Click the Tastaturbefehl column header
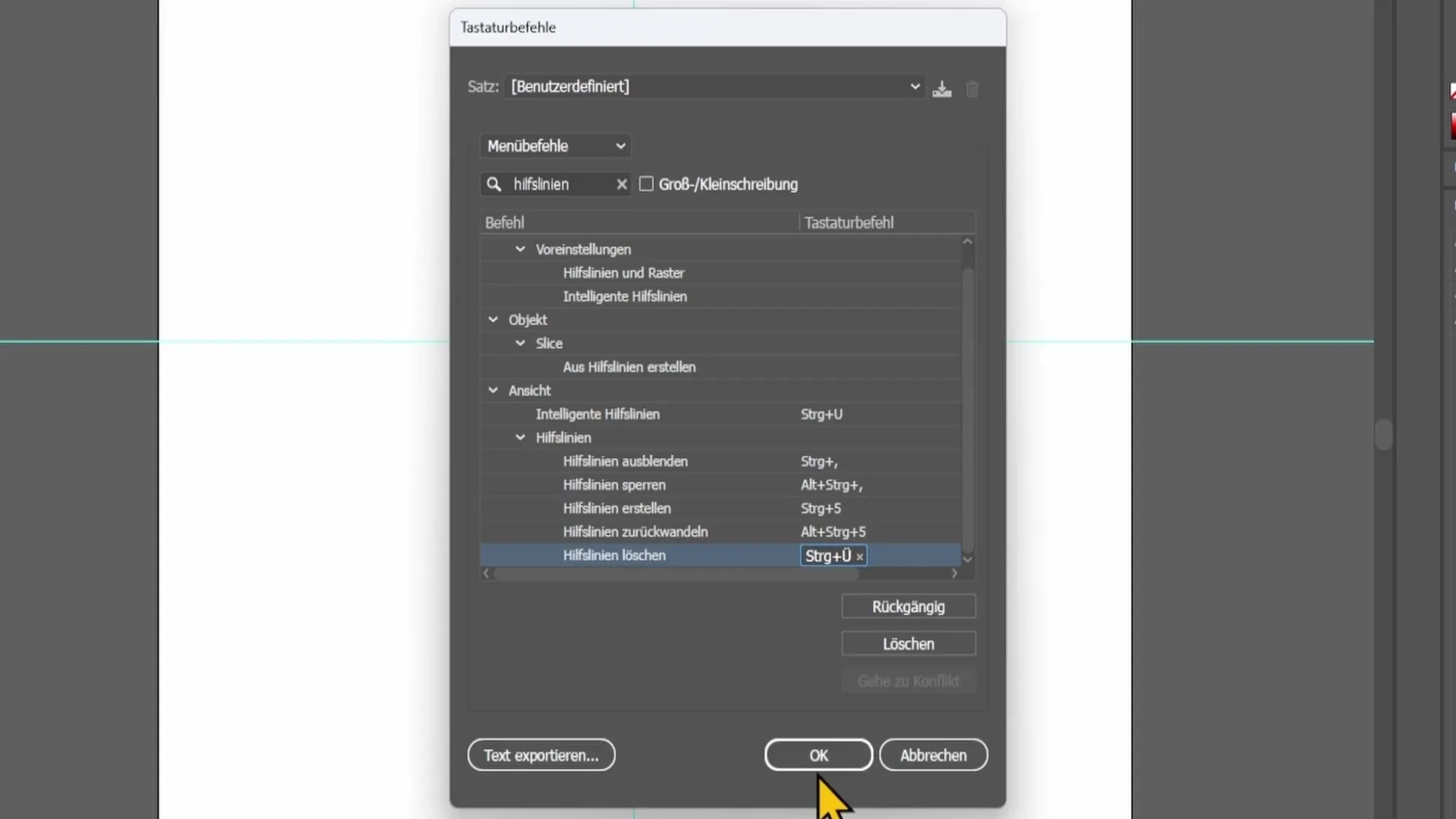Viewport: 1456px width, 819px height. (x=887, y=222)
